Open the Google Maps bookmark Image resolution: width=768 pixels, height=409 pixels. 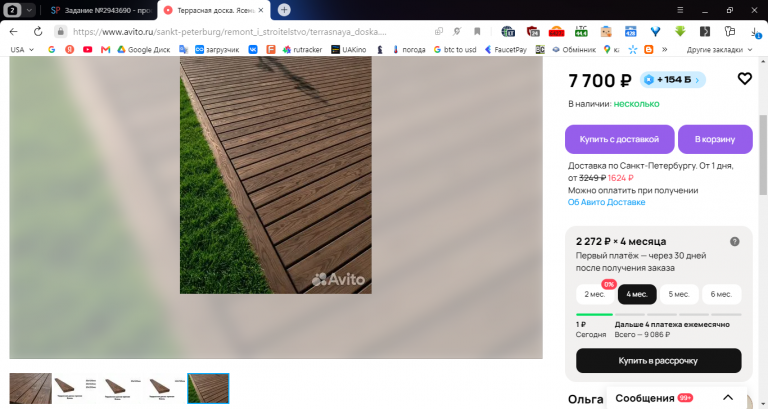point(611,49)
